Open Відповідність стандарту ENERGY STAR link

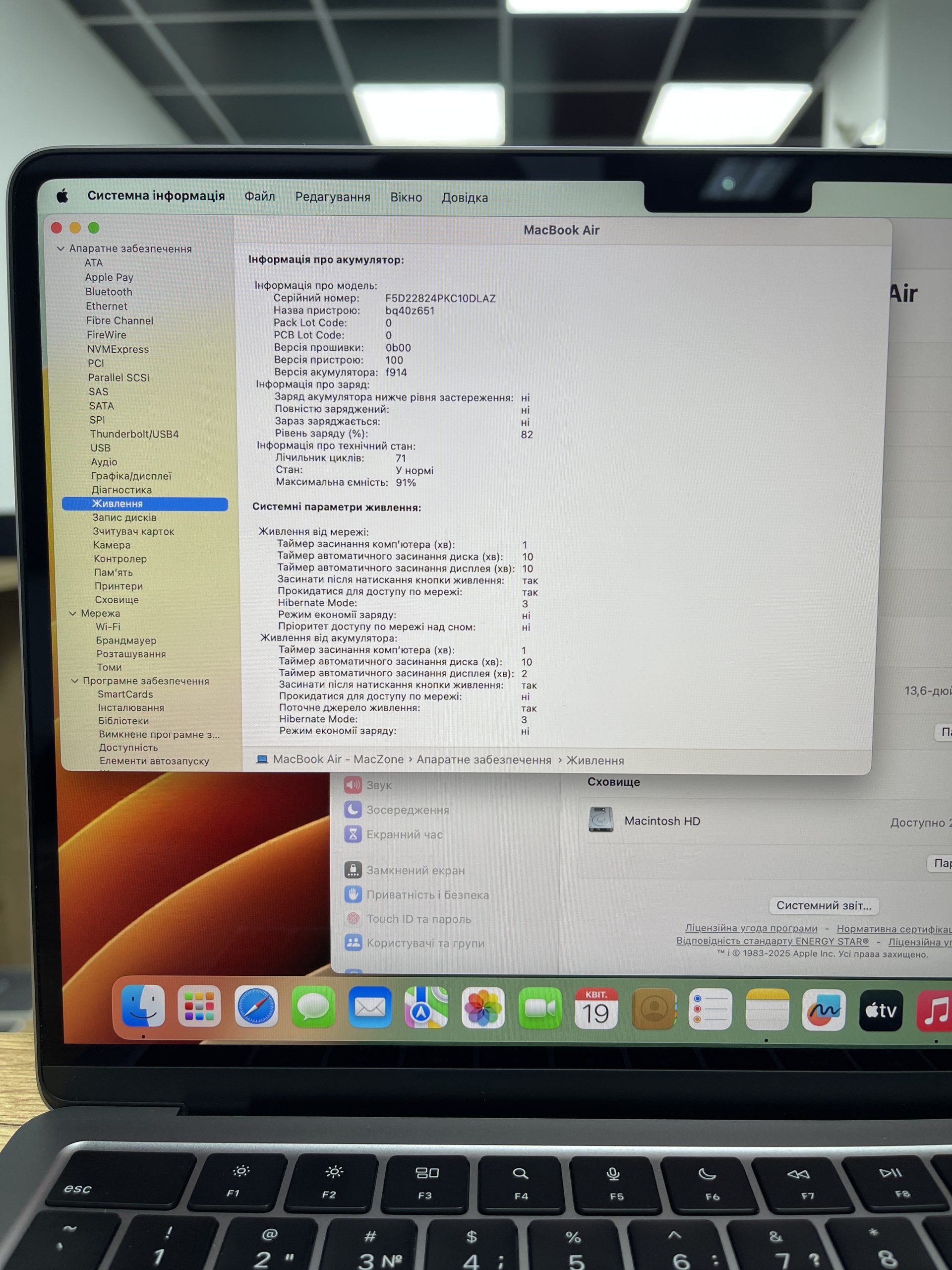(x=773, y=941)
